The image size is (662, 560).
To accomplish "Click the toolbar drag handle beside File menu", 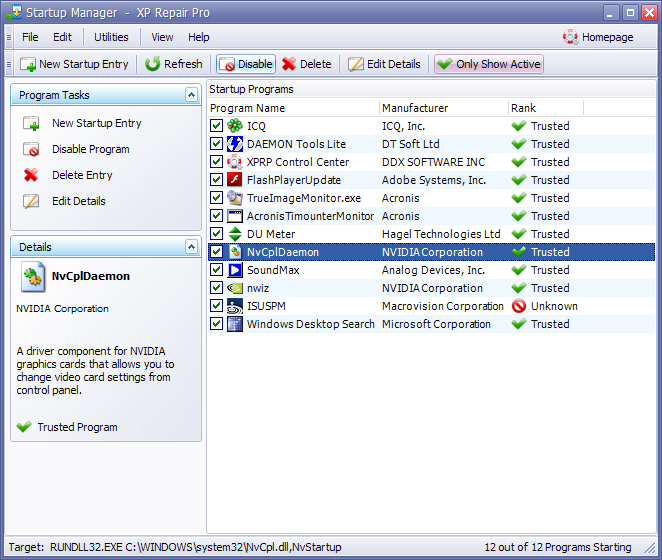I will tap(9, 37).
